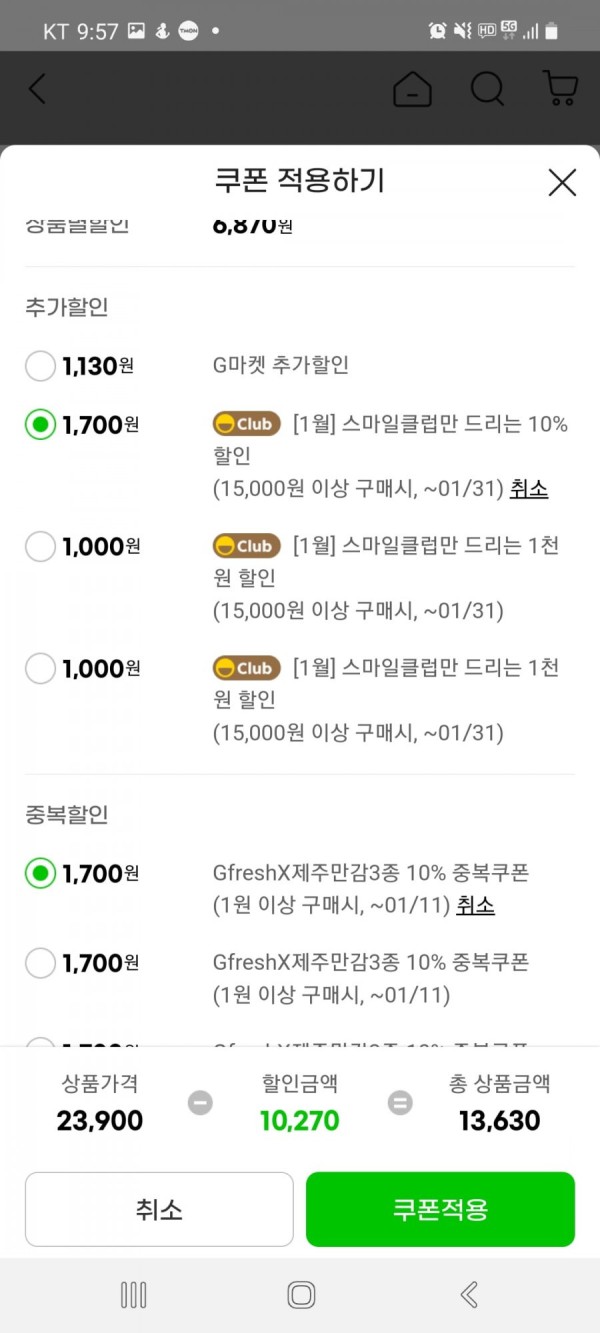This screenshot has width=600, height=1333.
Task: Open the shopping cart icon
Action: [560, 88]
